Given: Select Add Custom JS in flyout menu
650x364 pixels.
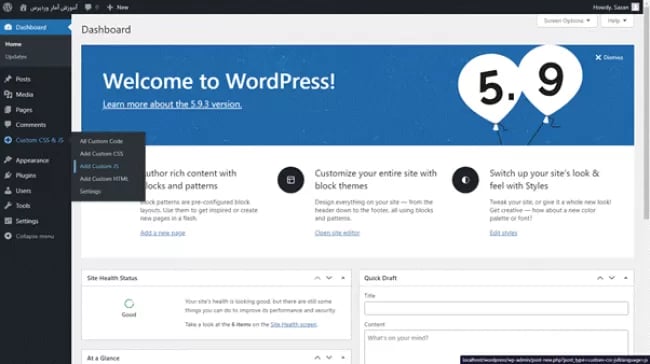Looking at the screenshot, I should (99, 166).
